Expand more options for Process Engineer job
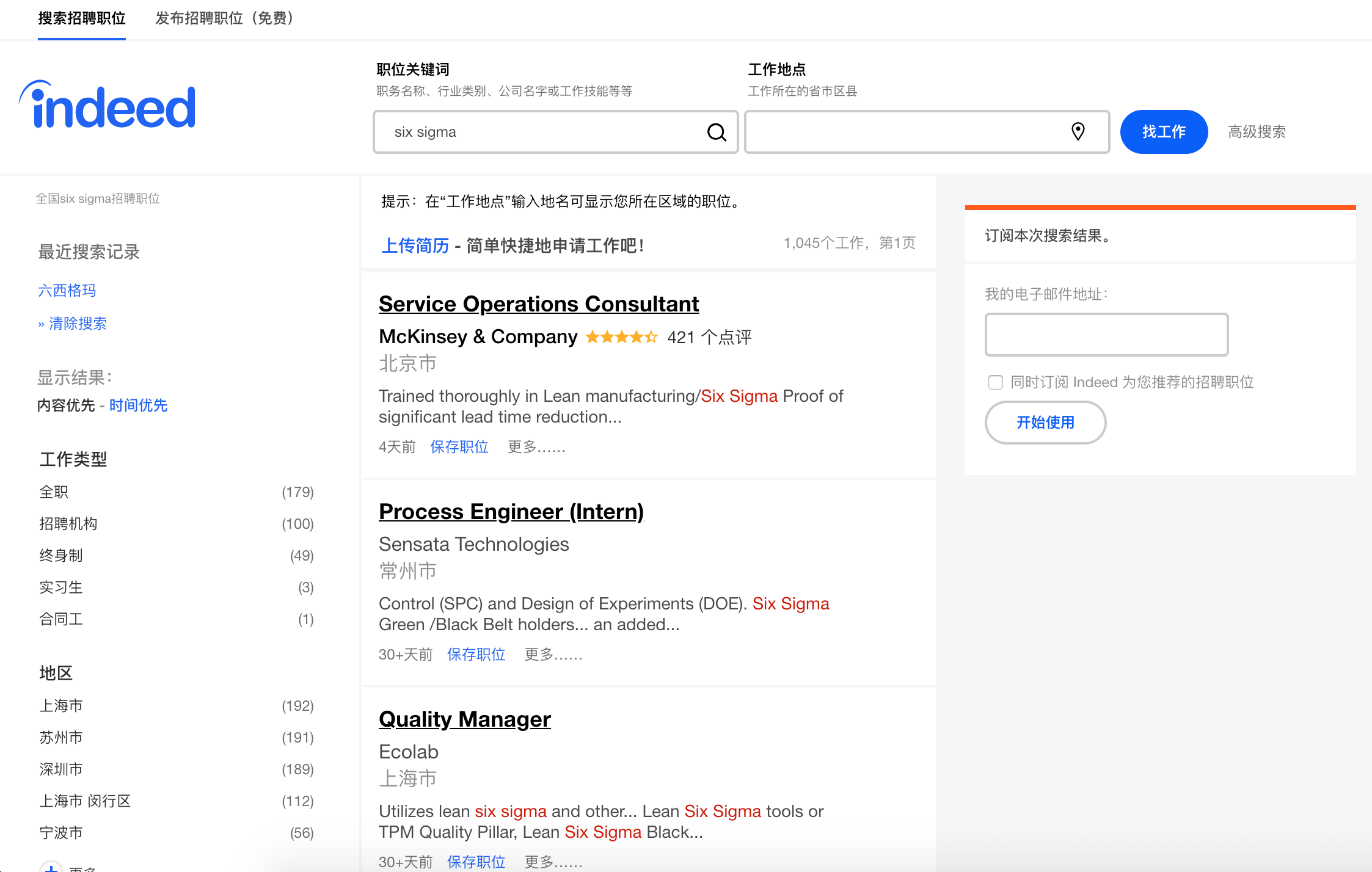Image resolution: width=1372 pixels, height=872 pixels. (x=553, y=655)
